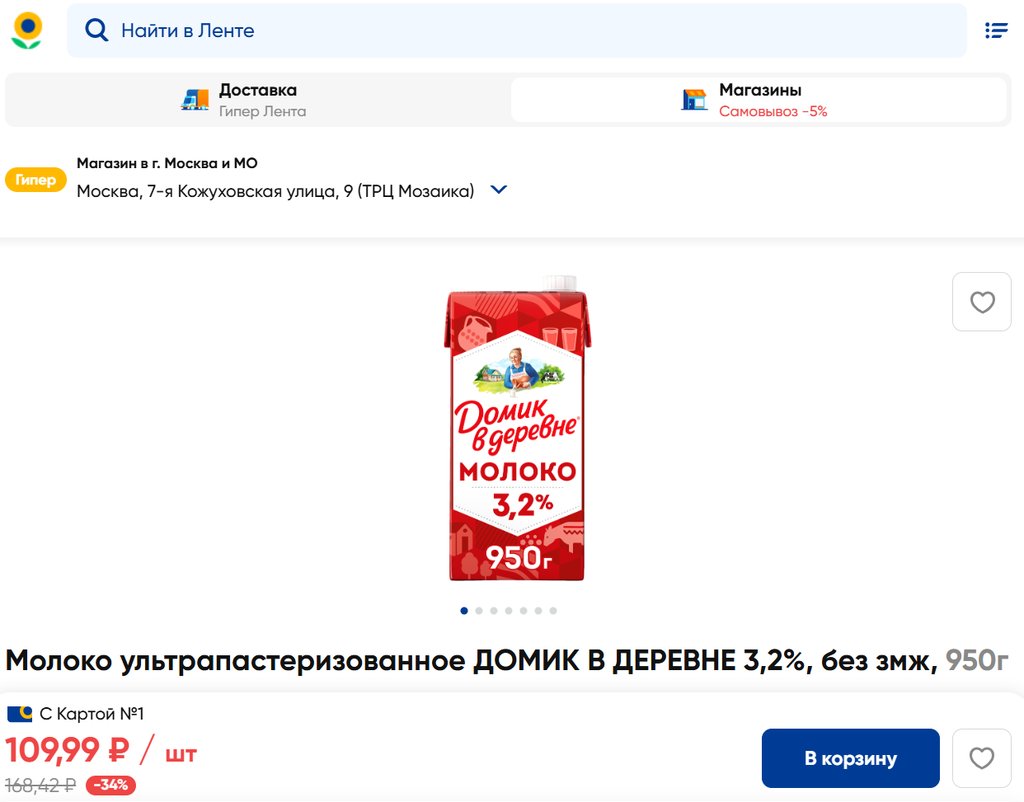This screenshot has width=1024, height=802.
Task: Click the В корзину button
Action: tap(850, 758)
